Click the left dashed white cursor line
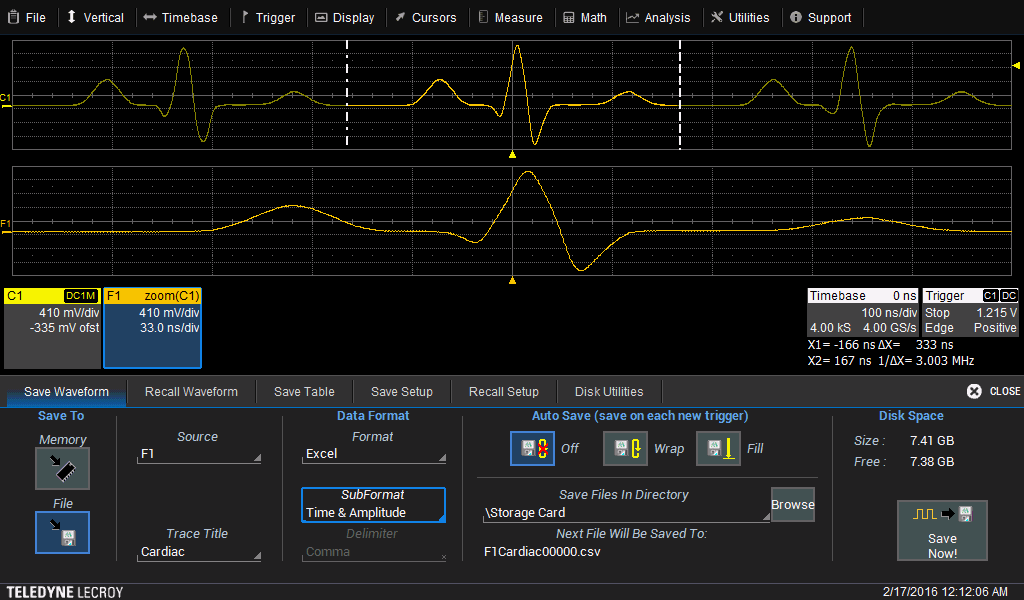Viewport: 1024px width, 600px height. pos(347,95)
